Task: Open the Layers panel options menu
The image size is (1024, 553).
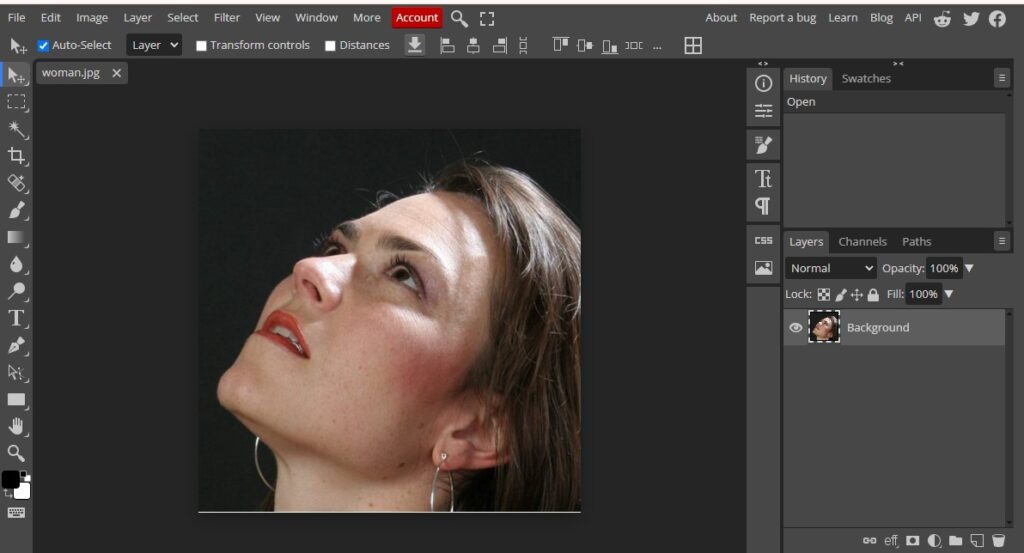Action: [x=1002, y=241]
